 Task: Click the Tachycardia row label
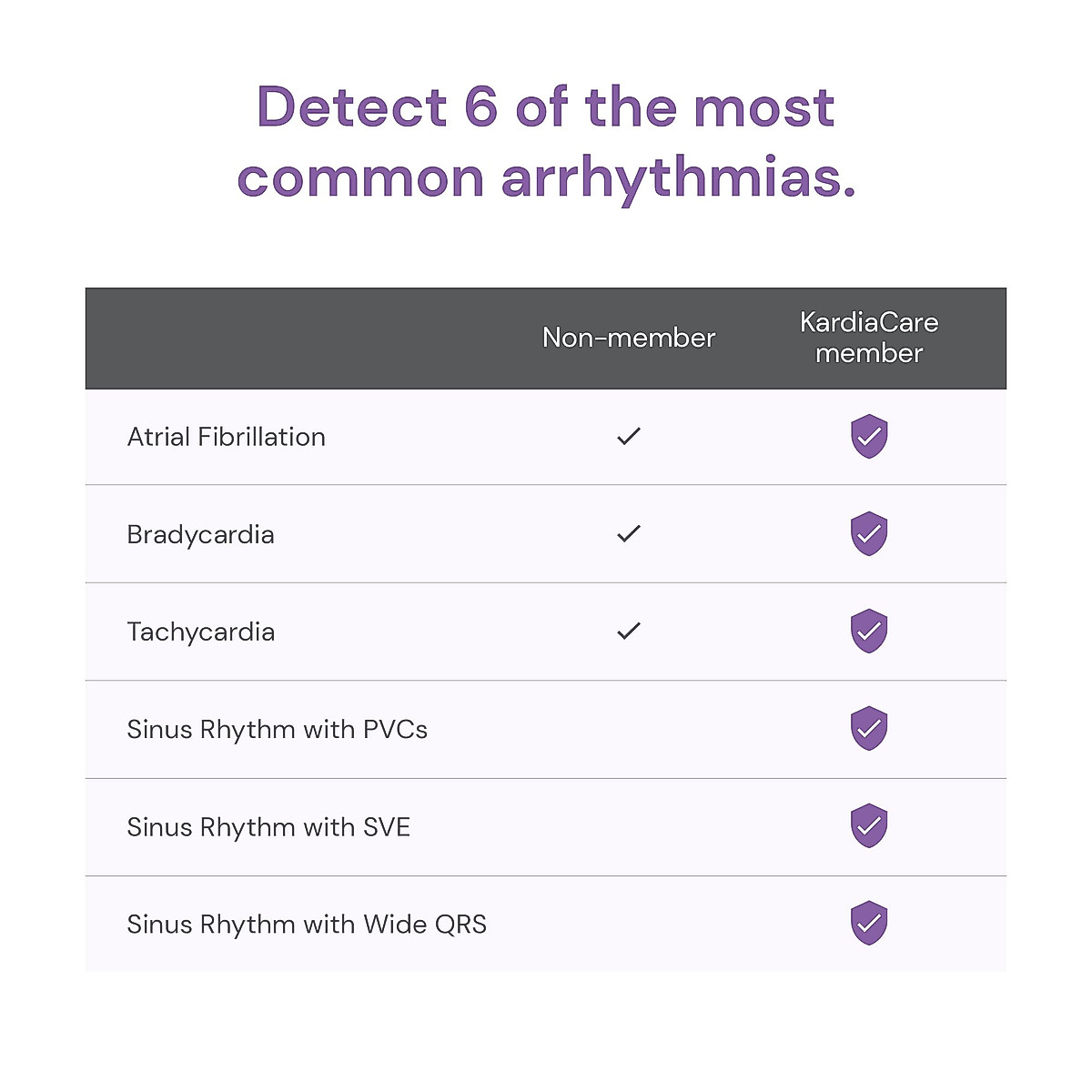point(201,632)
